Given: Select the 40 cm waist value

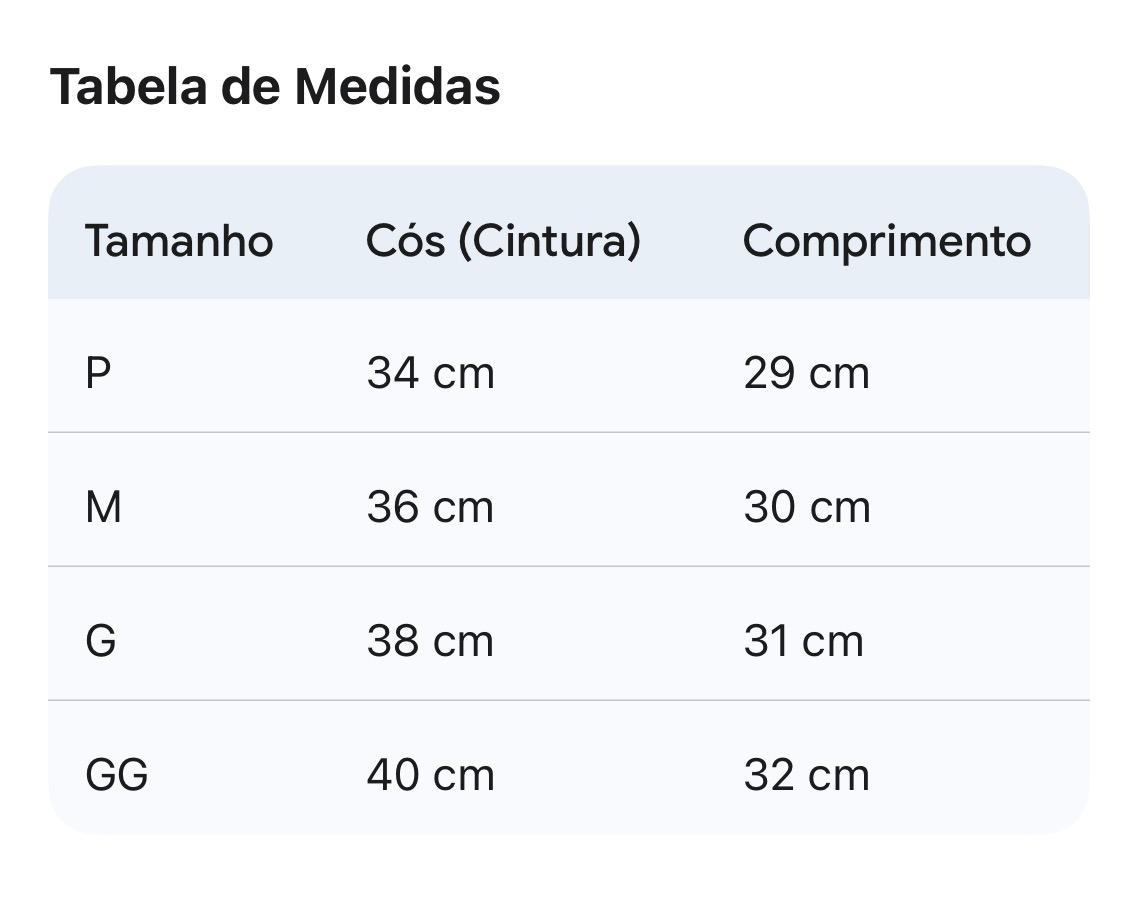Looking at the screenshot, I should (430, 775).
